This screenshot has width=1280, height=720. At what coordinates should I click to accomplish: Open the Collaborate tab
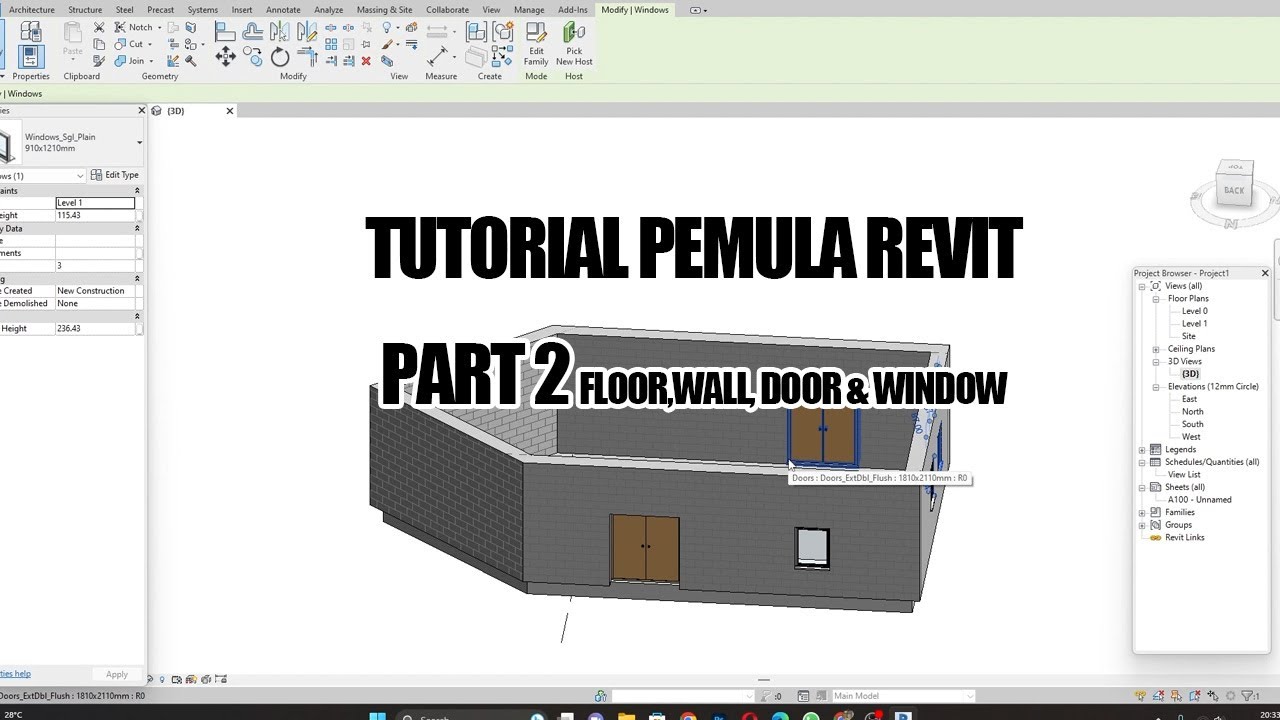[447, 10]
